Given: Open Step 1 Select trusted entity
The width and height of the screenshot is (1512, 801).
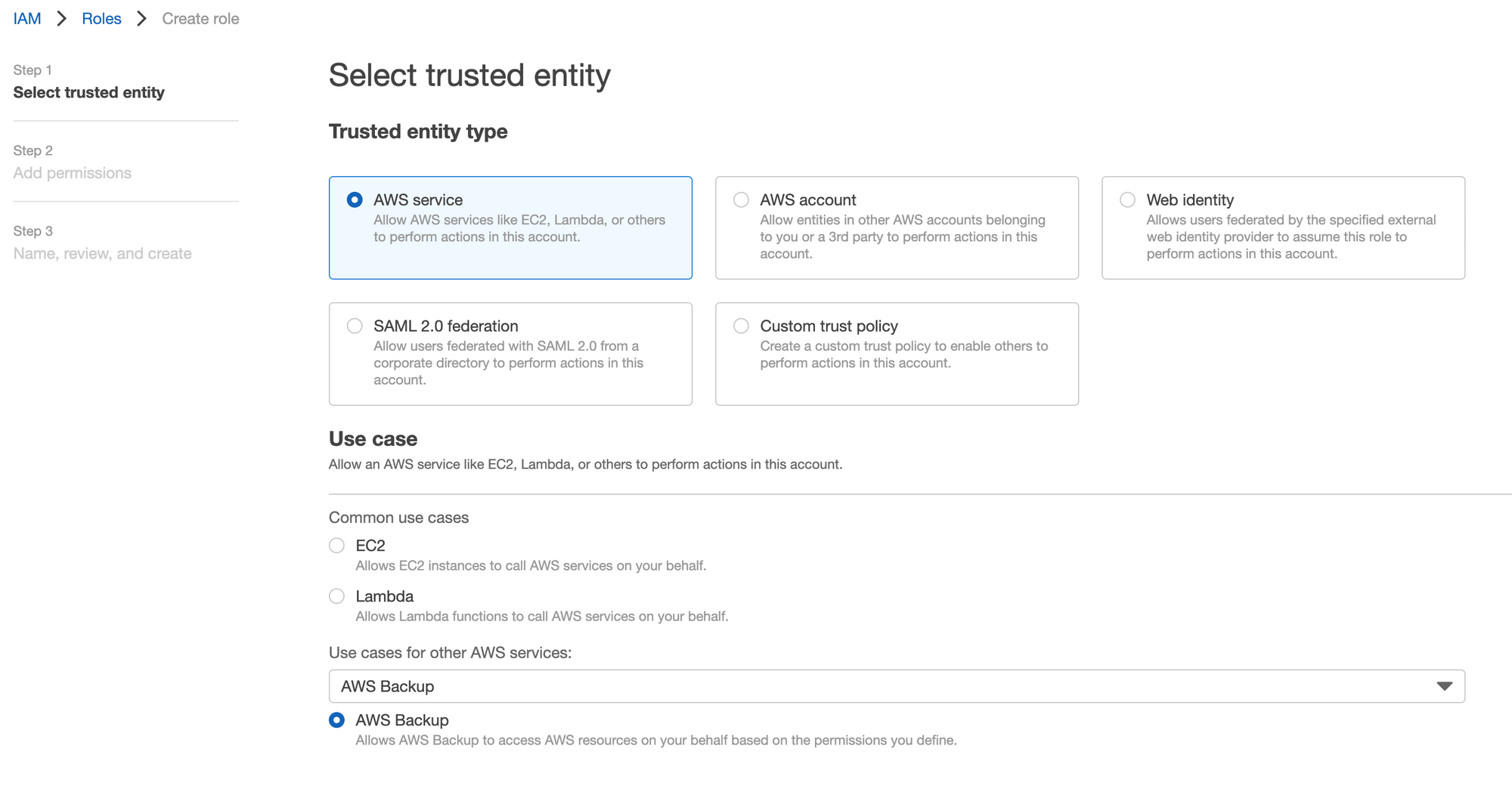Looking at the screenshot, I should coord(88,92).
